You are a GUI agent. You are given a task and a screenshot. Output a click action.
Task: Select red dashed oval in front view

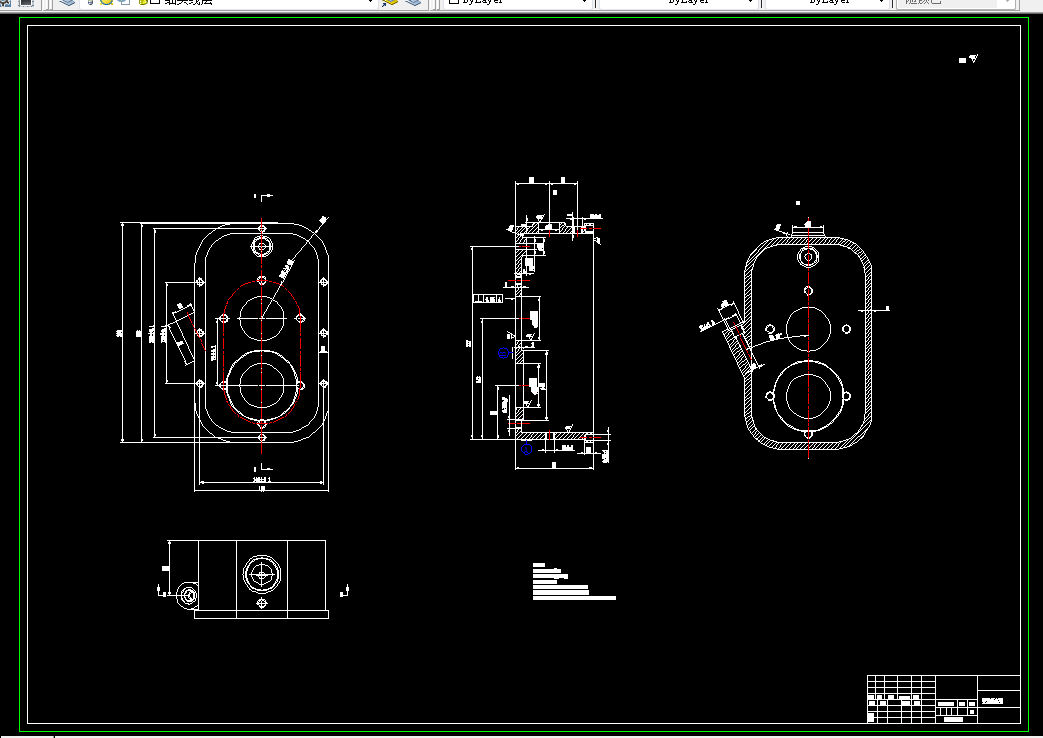pyautogui.click(x=262, y=352)
